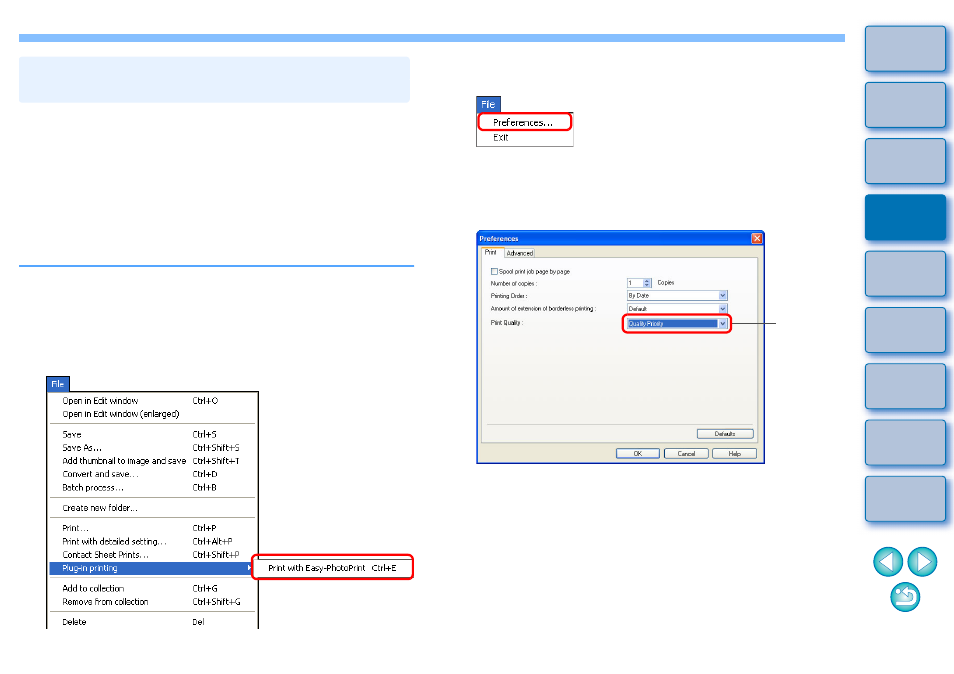Open Amount of extension of borderless printing dropdown
The height and width of the screenshot is (674, 954).
pyautogui.click(x=723, y=309)
